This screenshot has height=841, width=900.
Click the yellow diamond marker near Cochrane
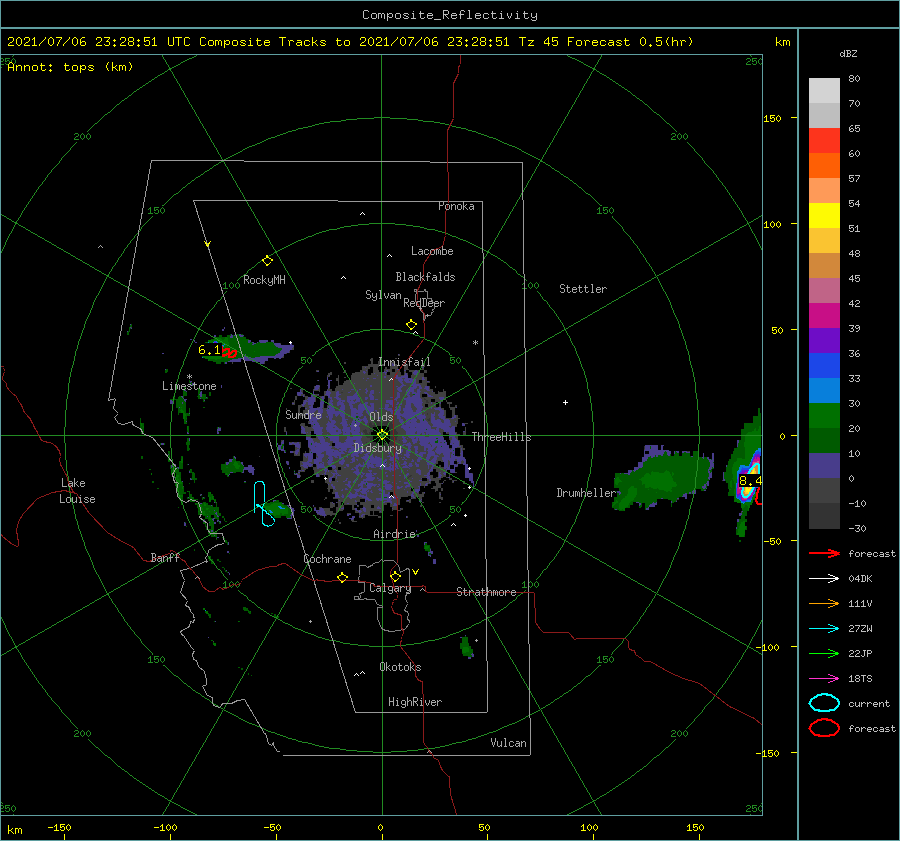click(342, 577)
